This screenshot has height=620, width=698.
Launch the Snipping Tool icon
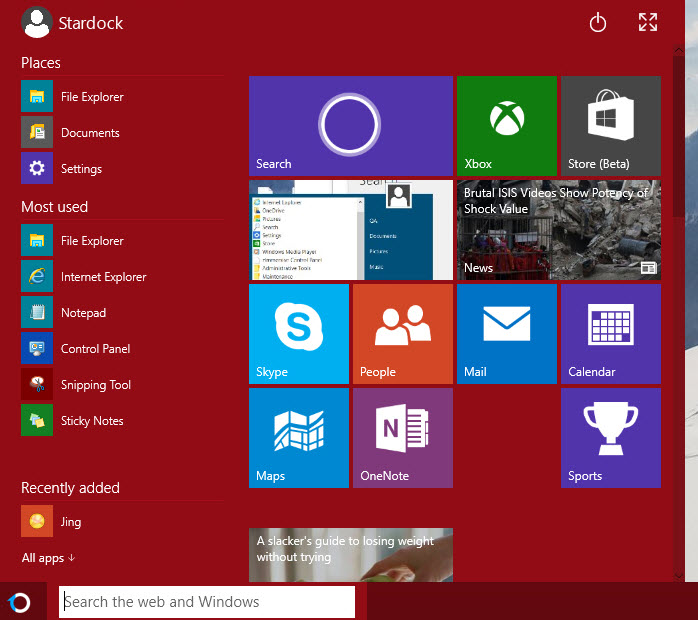pyautogui.click(x=37, y=385)
